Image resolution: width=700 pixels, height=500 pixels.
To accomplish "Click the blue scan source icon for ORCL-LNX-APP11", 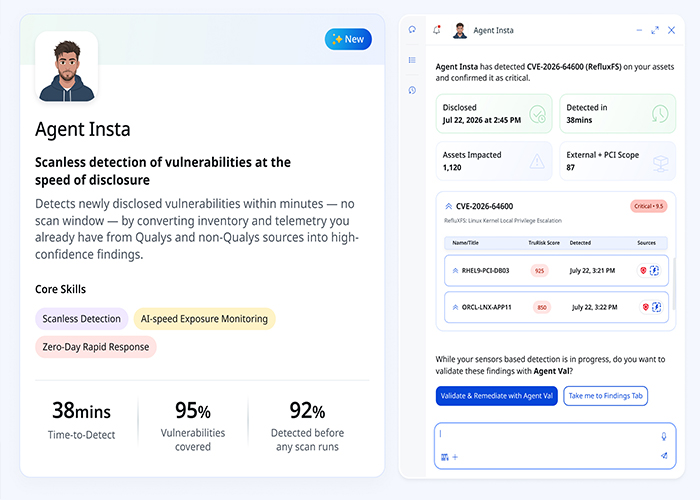I will 656,307.
